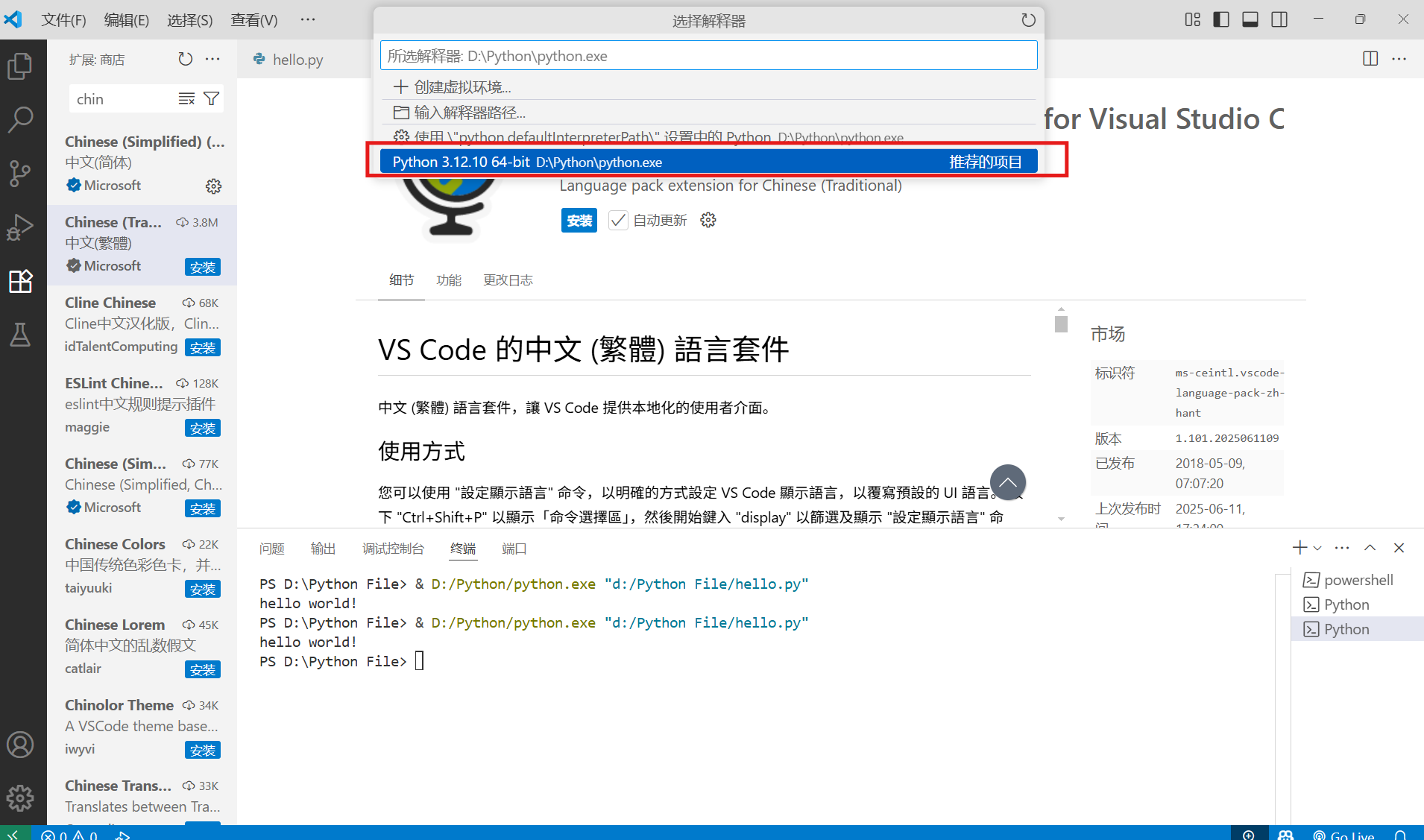Install Chinolor Theme extension
The image size is (1424, 840).
tap(203, 750)
